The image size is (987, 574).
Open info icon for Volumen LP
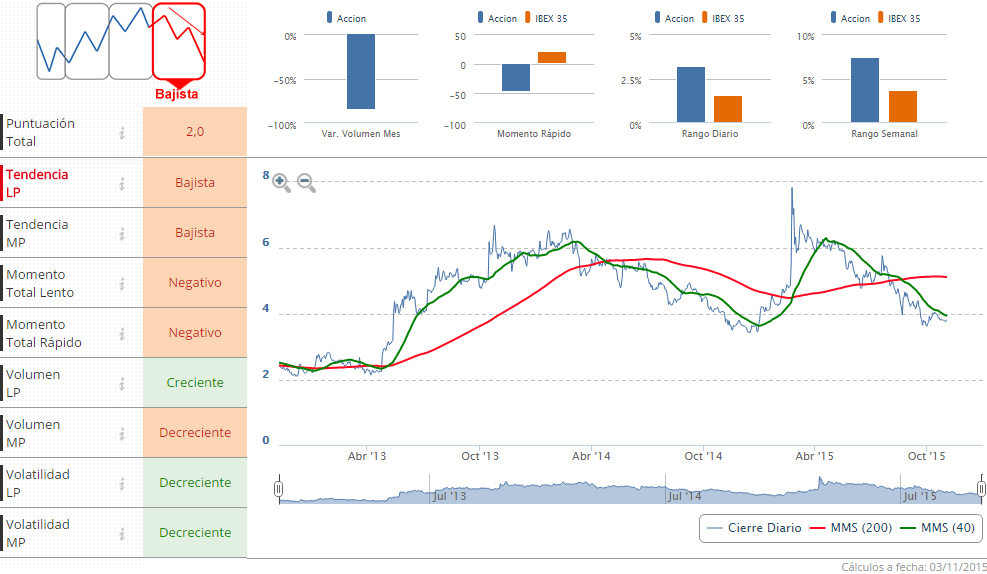pyautogui.click(x=121, y=383)
